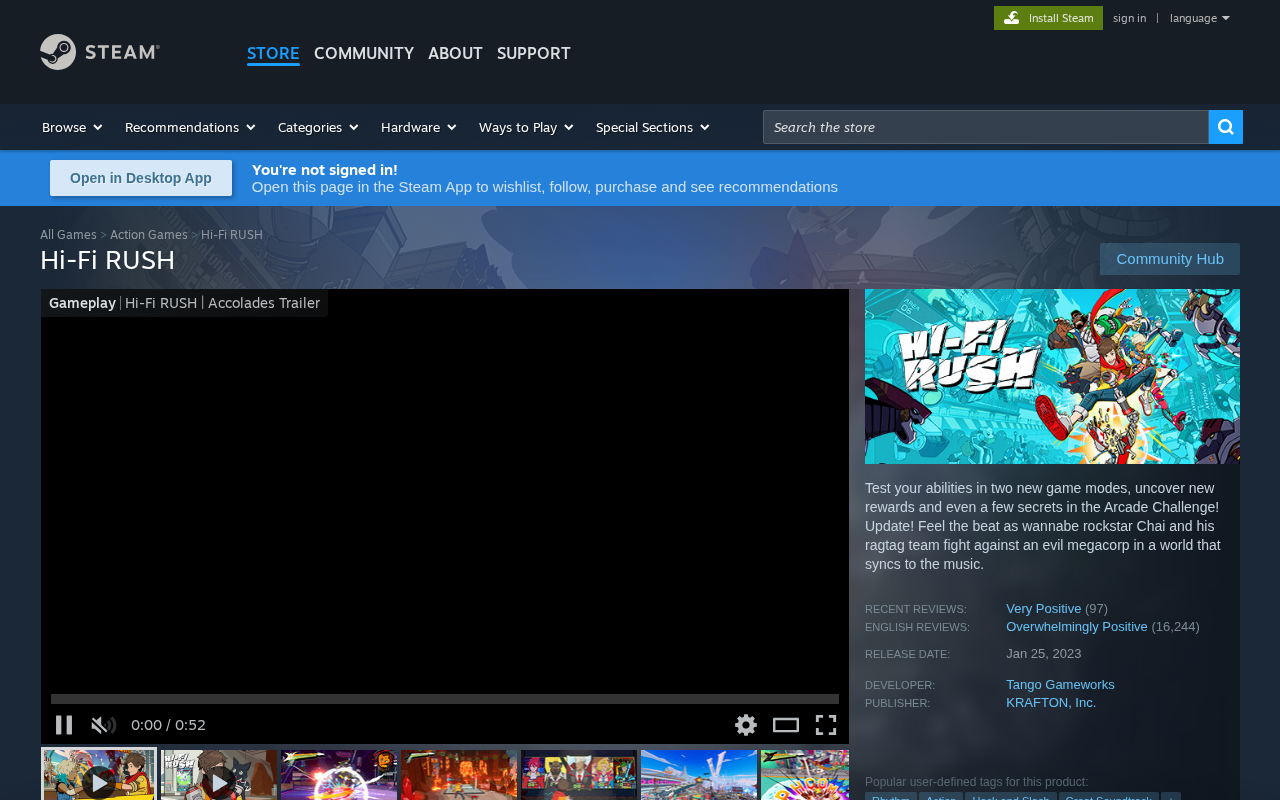Expand the Special Sections dropdown
1280x800 pixels.
point(652,127)
